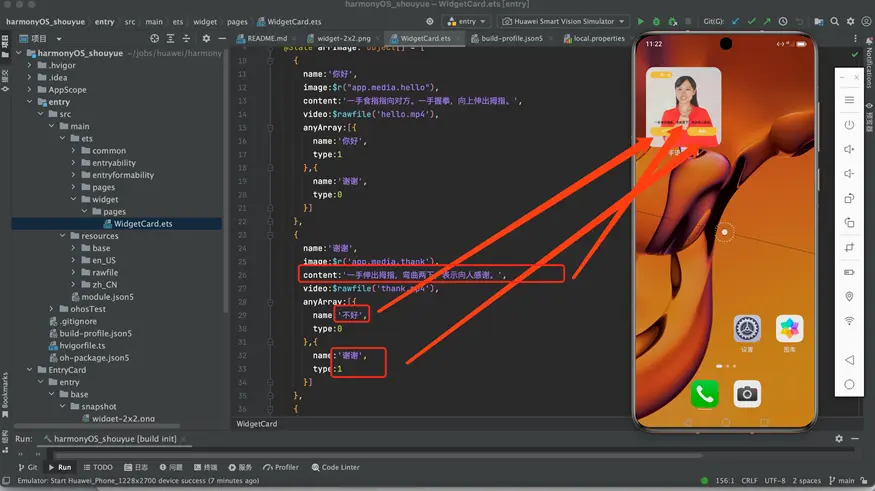Viewport: 875px width, 491px height.
Task: Rotate the emulator with the lower rotate icon
Action: pyautogui.click(x=849, y=223)
